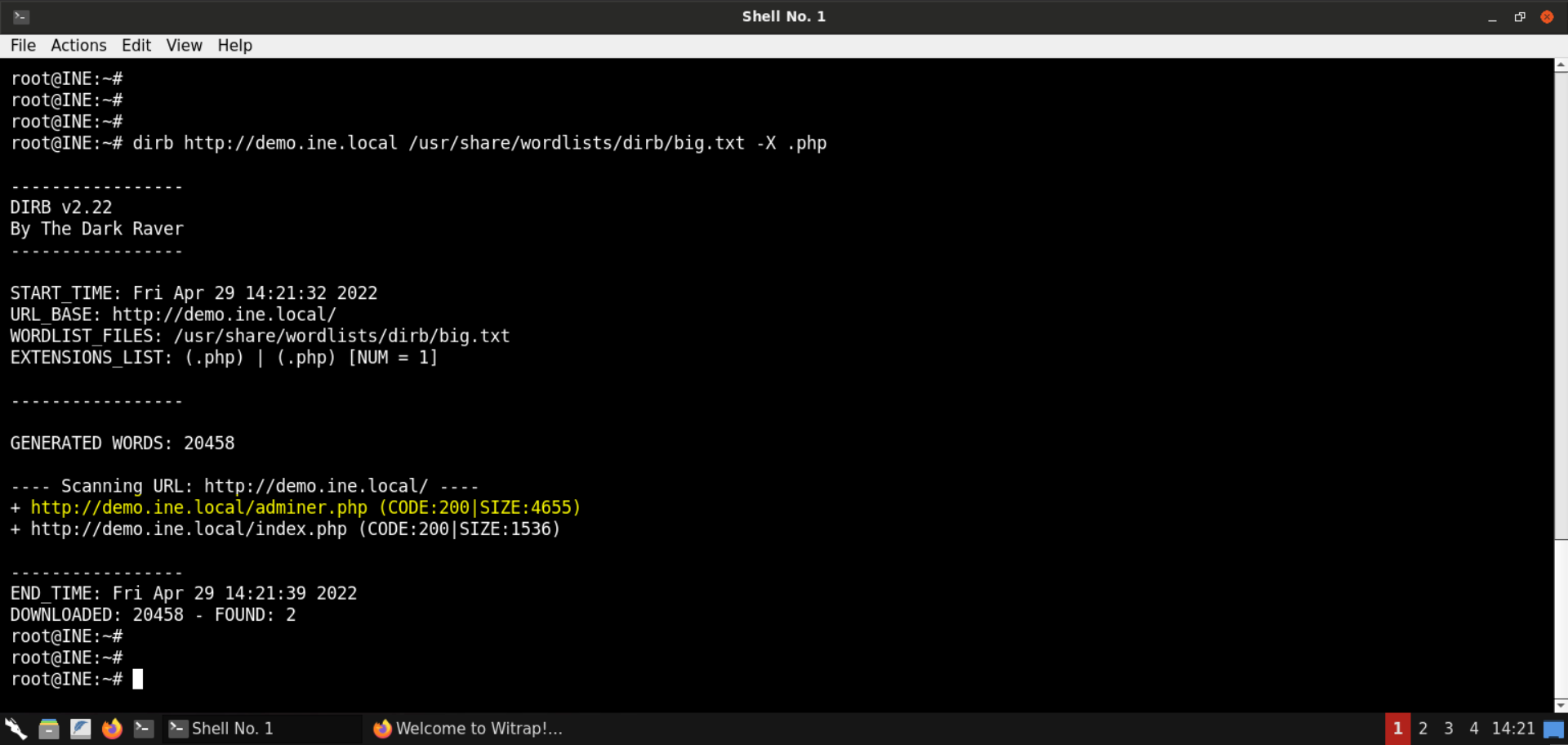Launch Firefox from the taskbar
The image size is (1568, 745).
pyautogui.click(x=112, y=728)
